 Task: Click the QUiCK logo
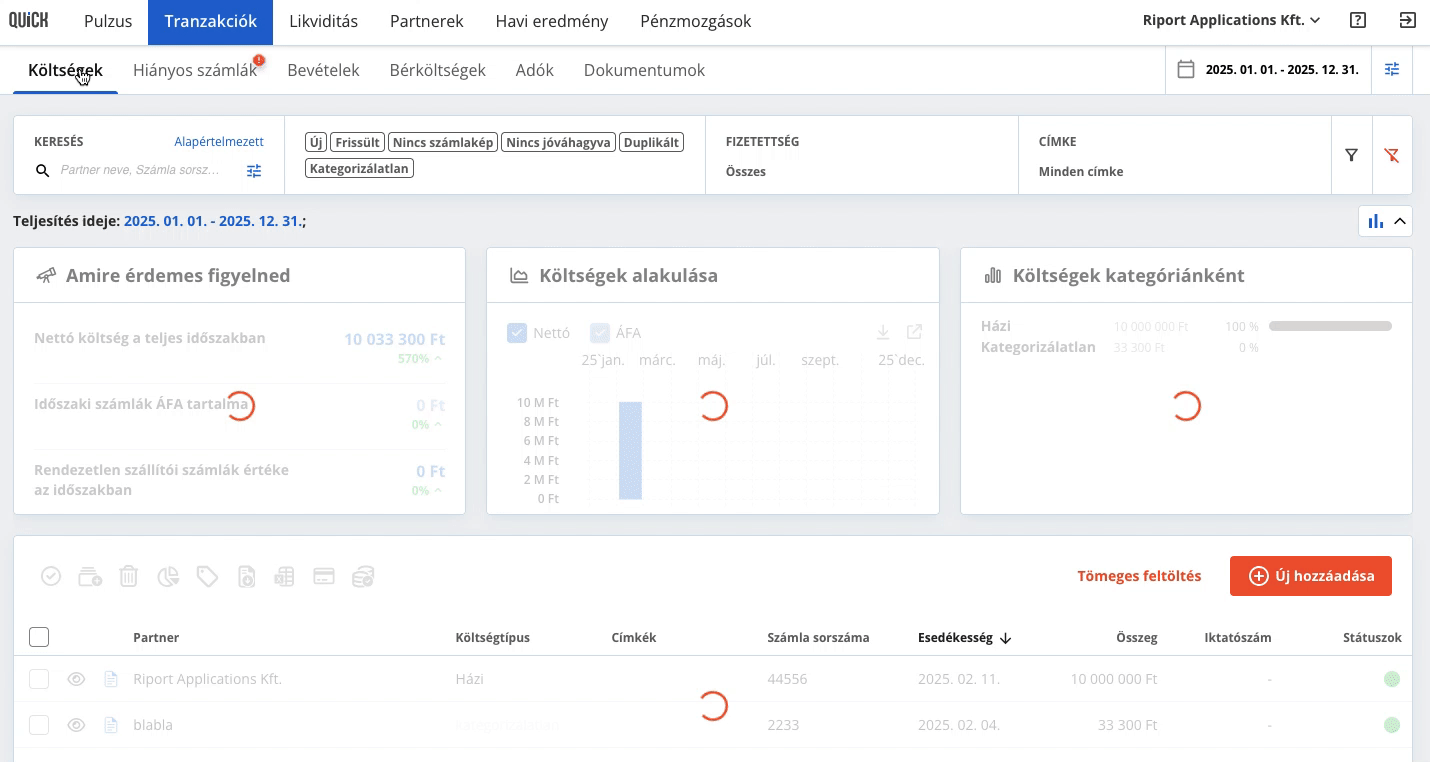tap(28, 20)
